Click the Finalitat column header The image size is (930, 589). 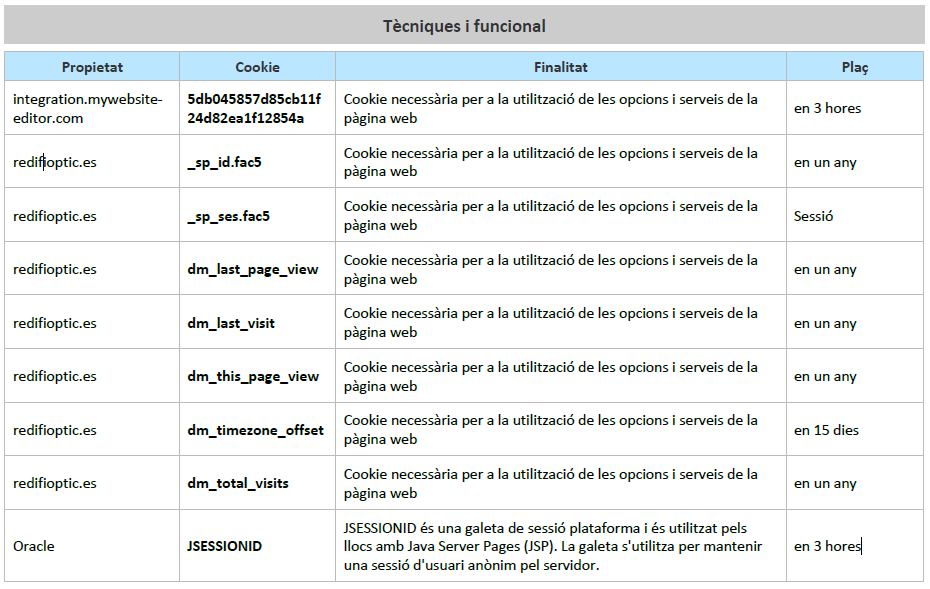[560, 67]
